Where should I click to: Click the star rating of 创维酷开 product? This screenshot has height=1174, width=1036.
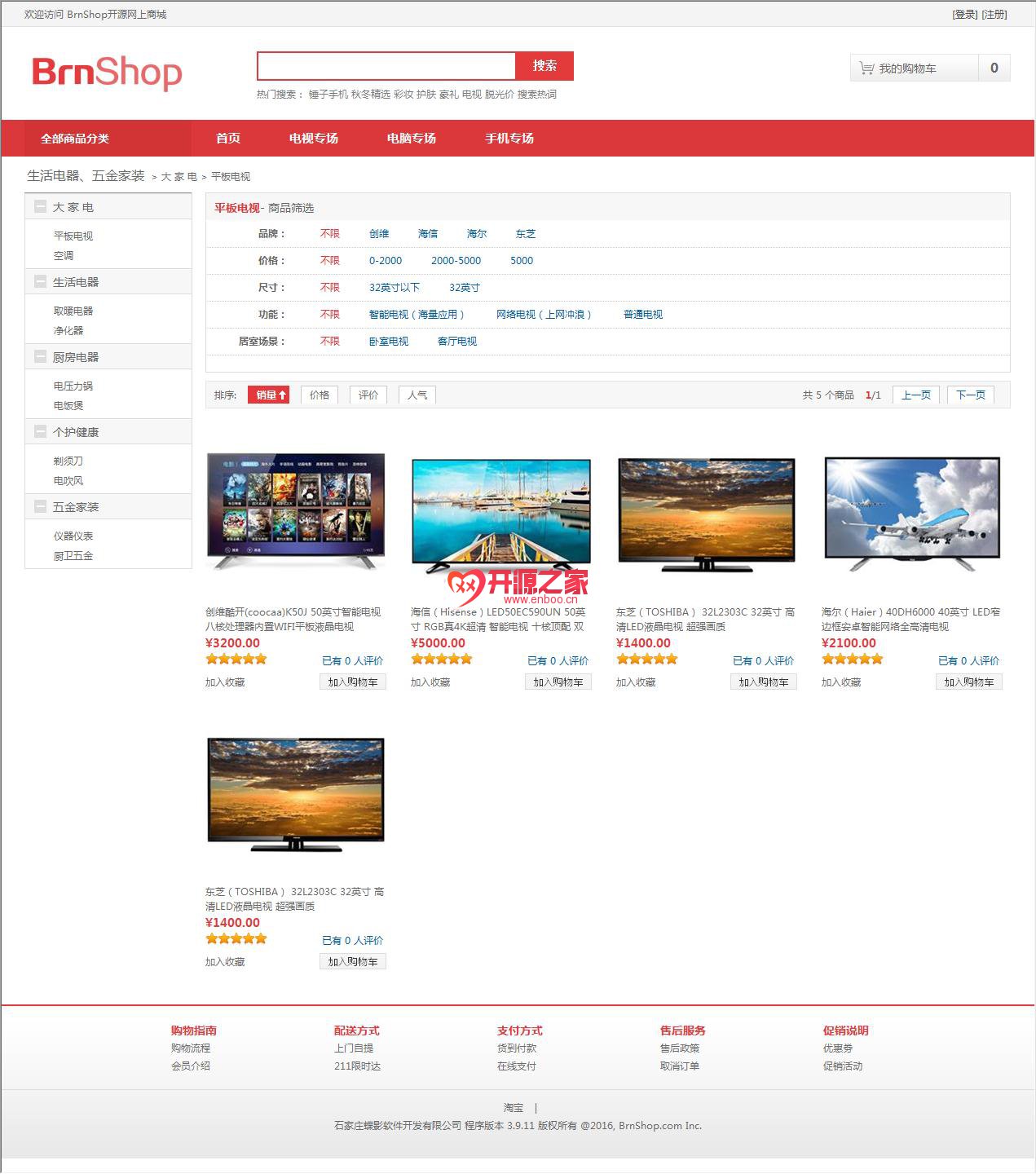tap(236, 660)
